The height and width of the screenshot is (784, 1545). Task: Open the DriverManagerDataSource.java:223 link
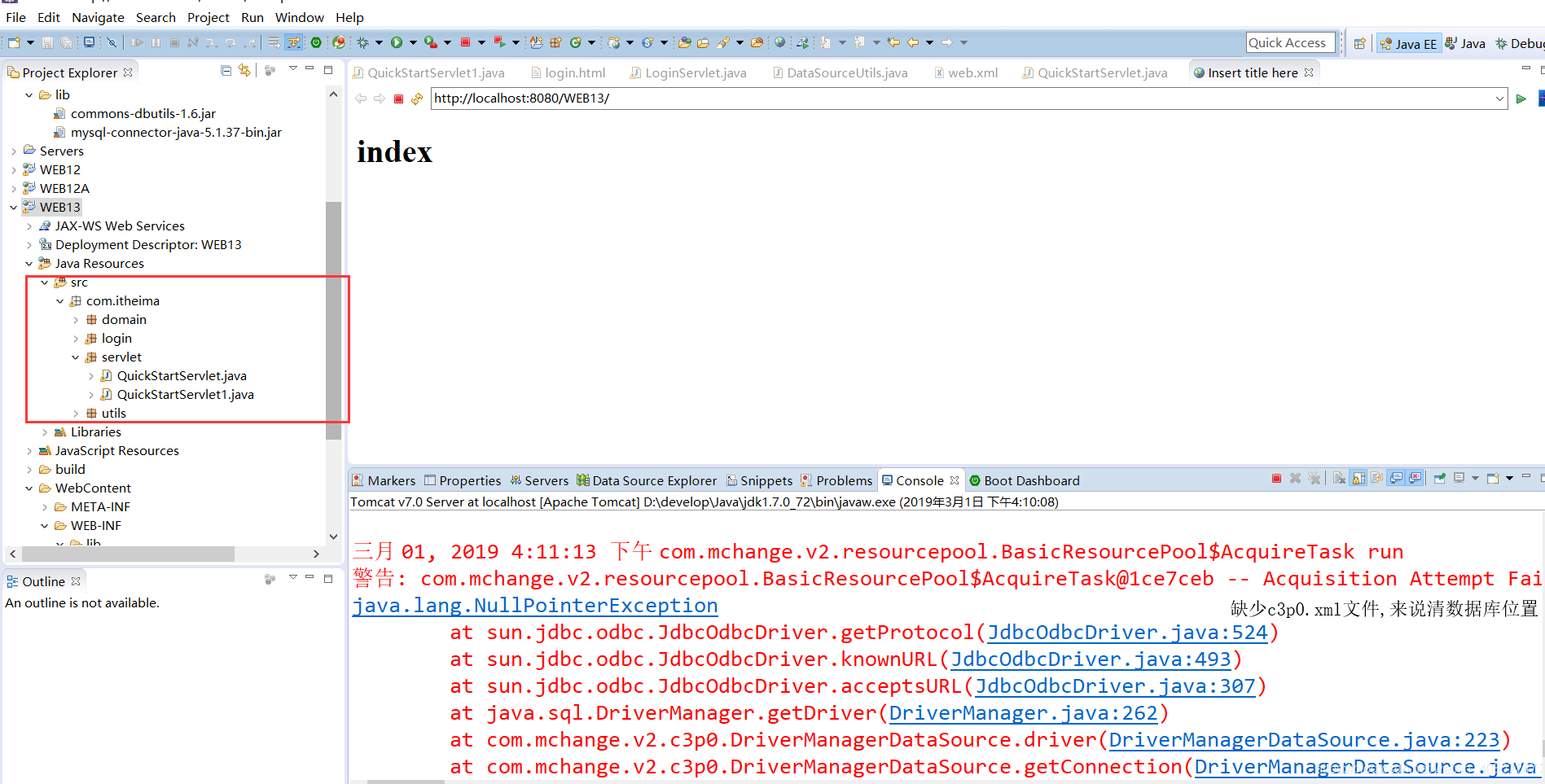tap(1304, 740)
